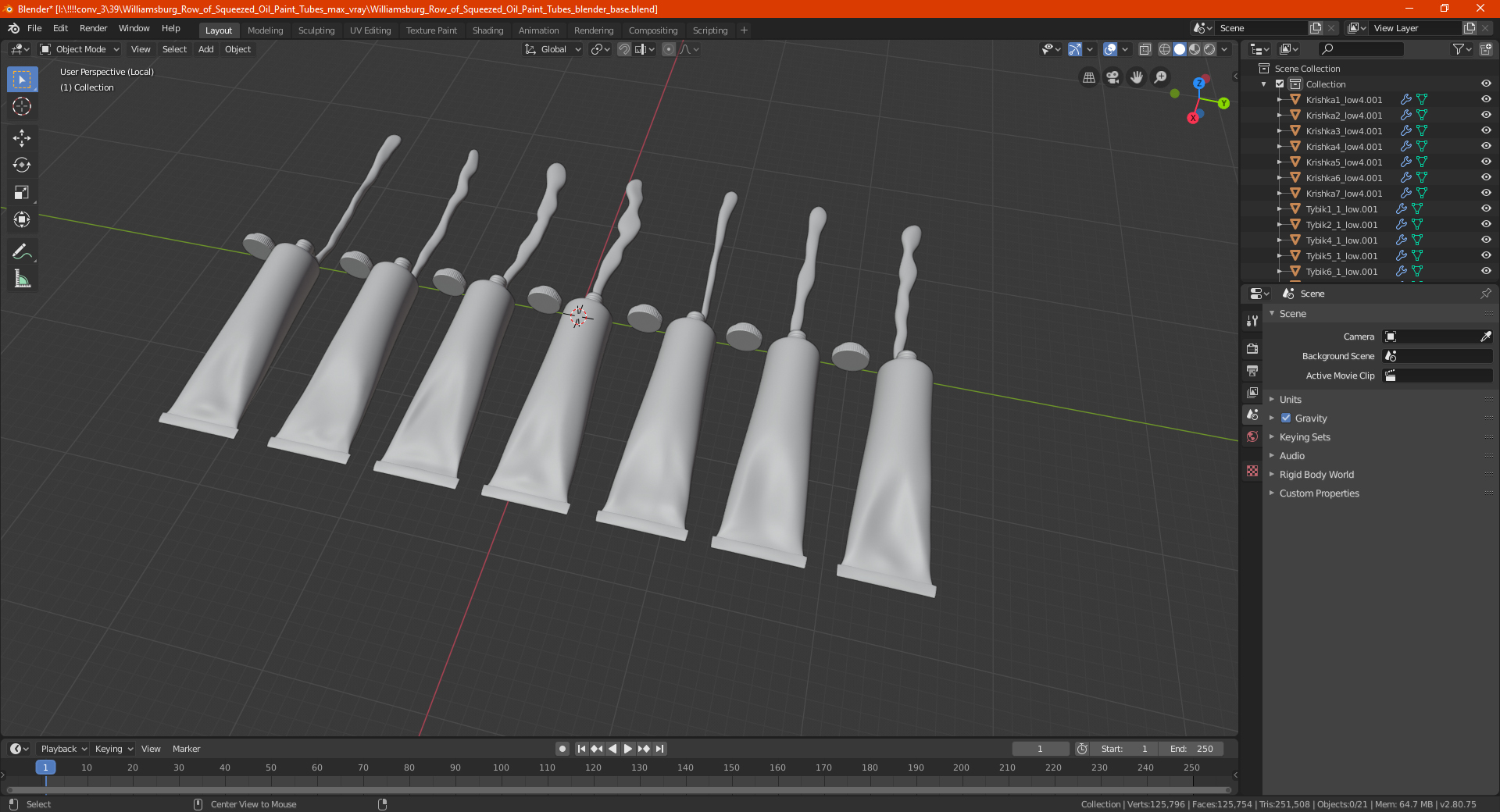Hide Tybik6_1_low.001 in viewport
The width and height of the screenshot is (1500, 812).
(x=1486, y=272)
